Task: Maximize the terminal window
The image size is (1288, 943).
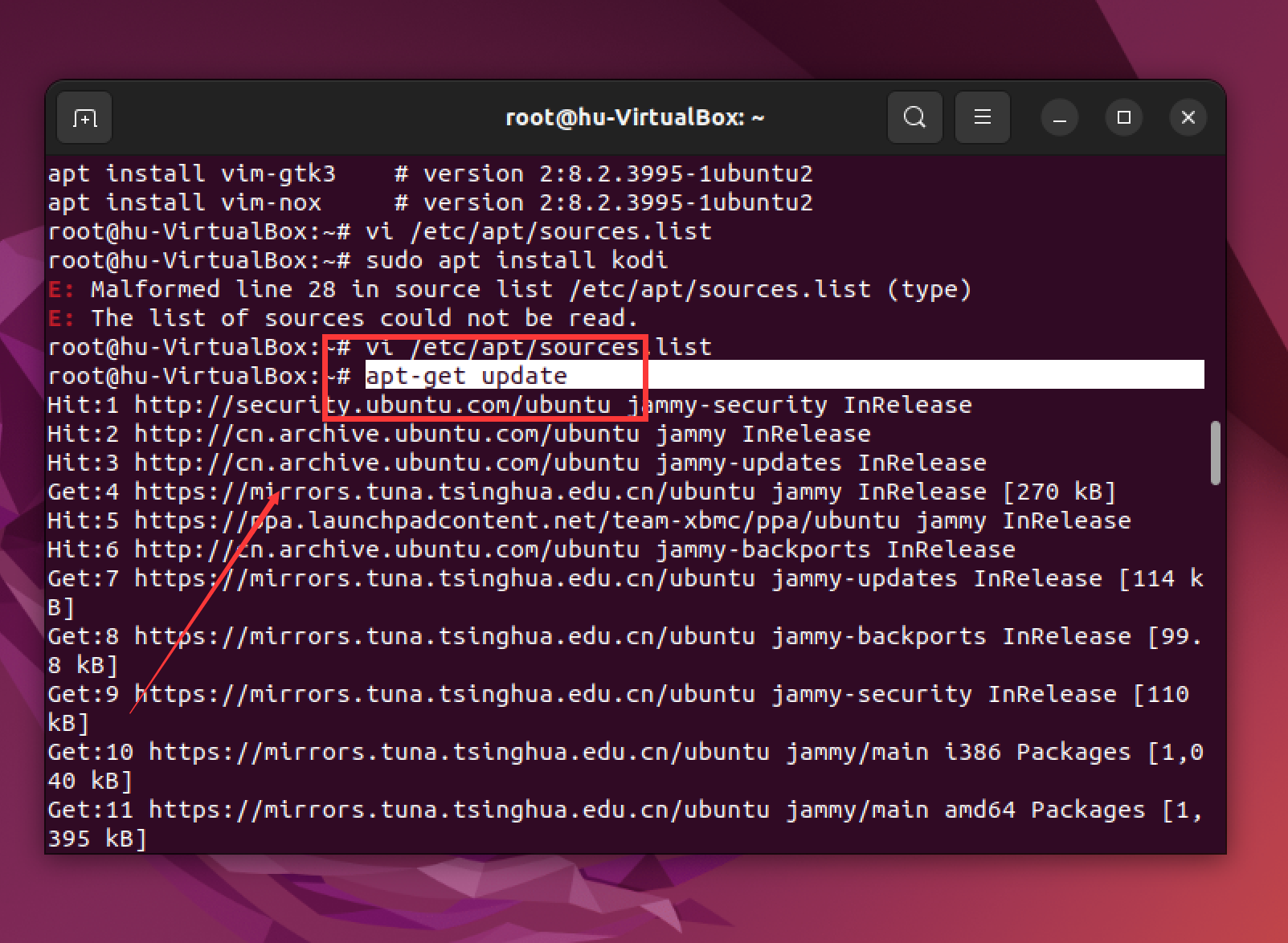Action: click(1123, 118)
